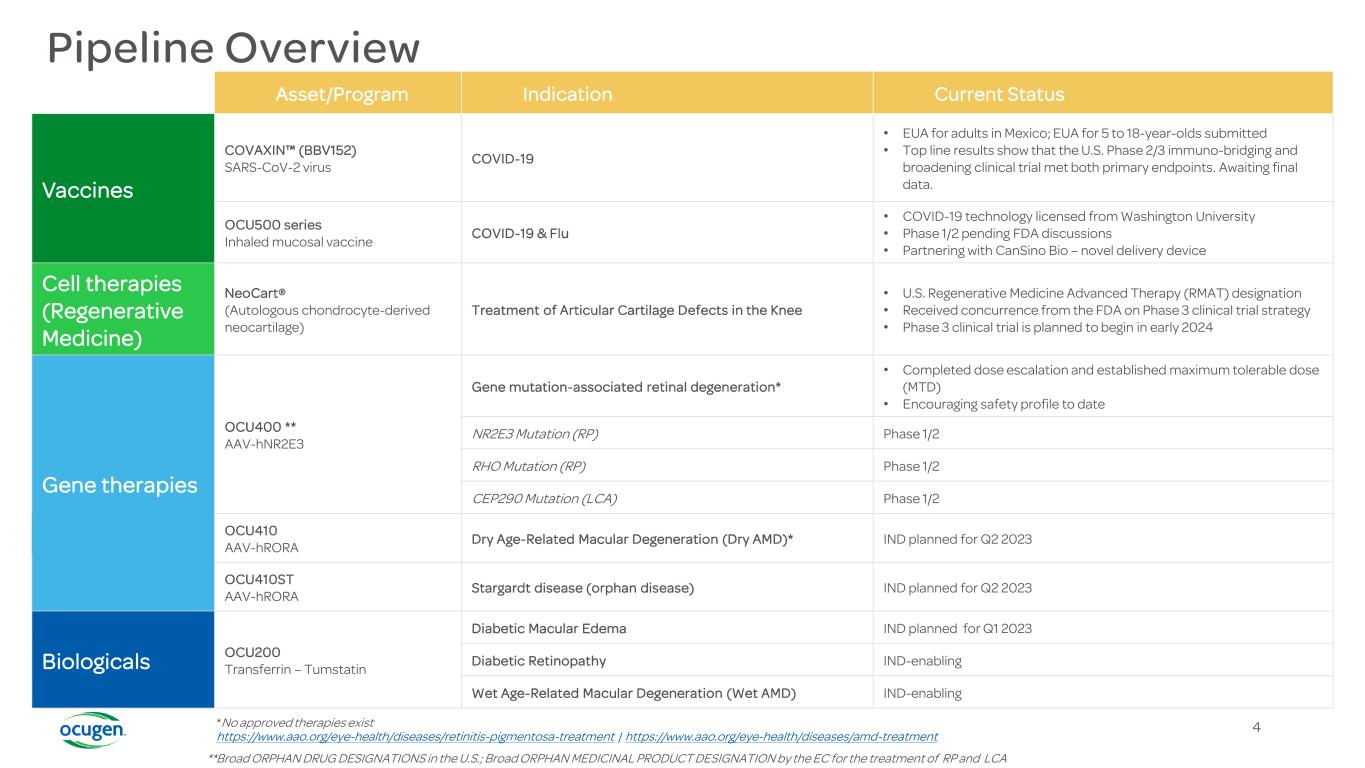Viewport: 1365px width, 768px height.
Task: Click "Wet Age-Related Macular Degeneration (Wet AMD)"
Action: (634, 693)
